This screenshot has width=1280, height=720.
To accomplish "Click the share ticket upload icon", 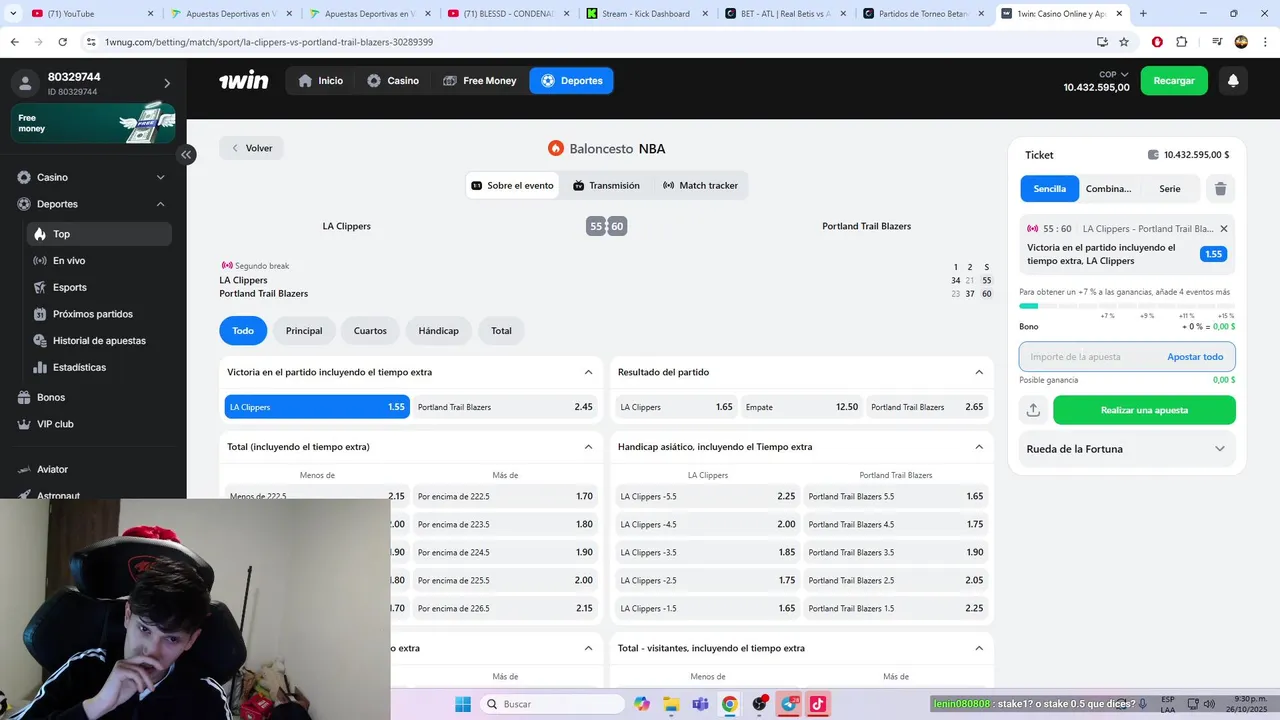I will pyautogui.click(x=1033, y=410).
